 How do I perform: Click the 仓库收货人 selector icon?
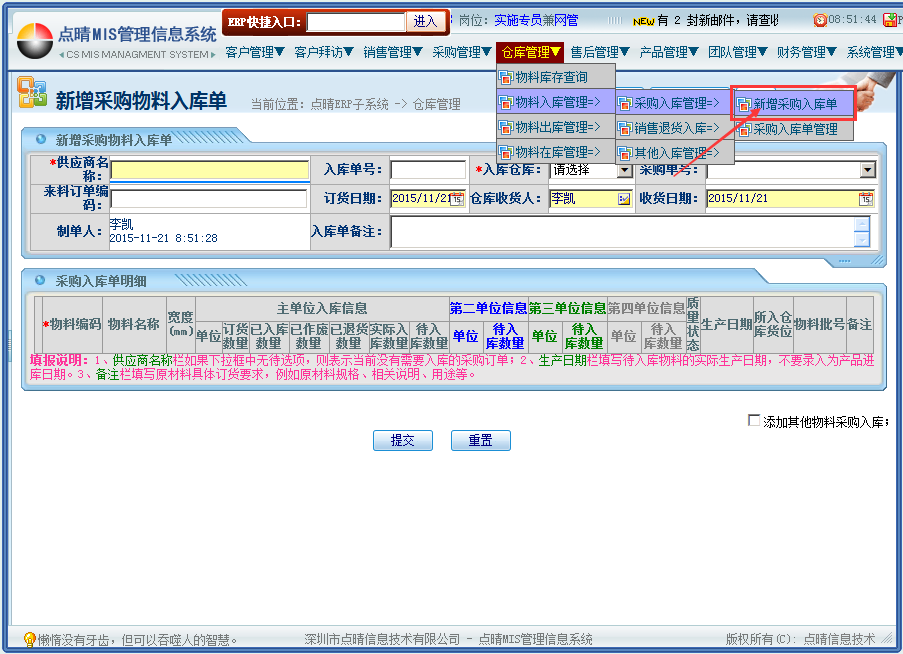pyautogui.click(x=624, y=199)
